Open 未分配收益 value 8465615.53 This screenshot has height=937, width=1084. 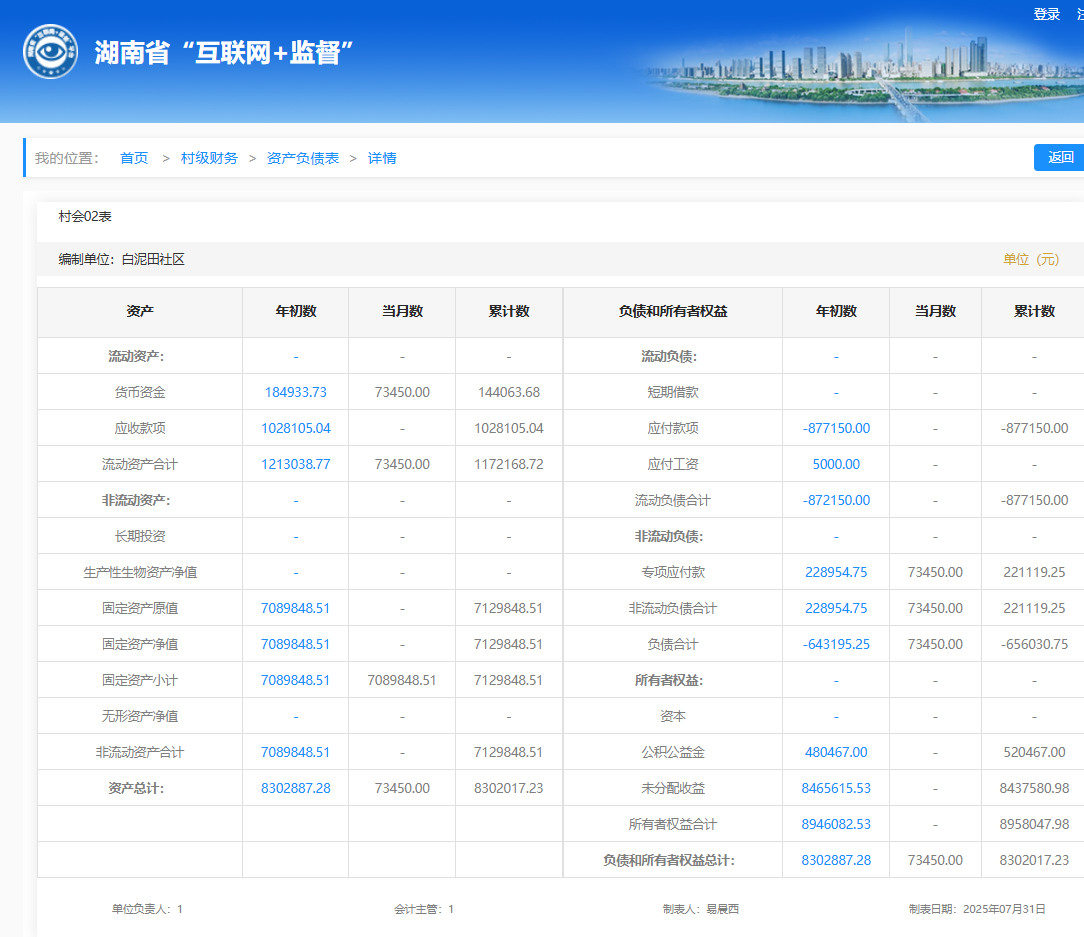836,788
